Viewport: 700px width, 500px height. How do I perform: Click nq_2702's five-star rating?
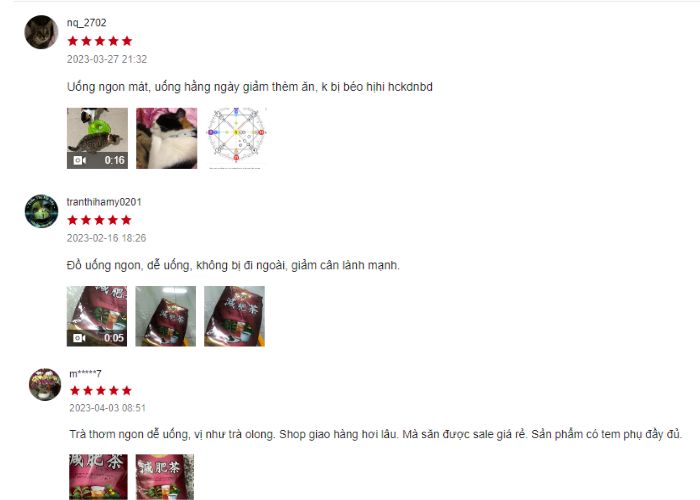point(100,41)
